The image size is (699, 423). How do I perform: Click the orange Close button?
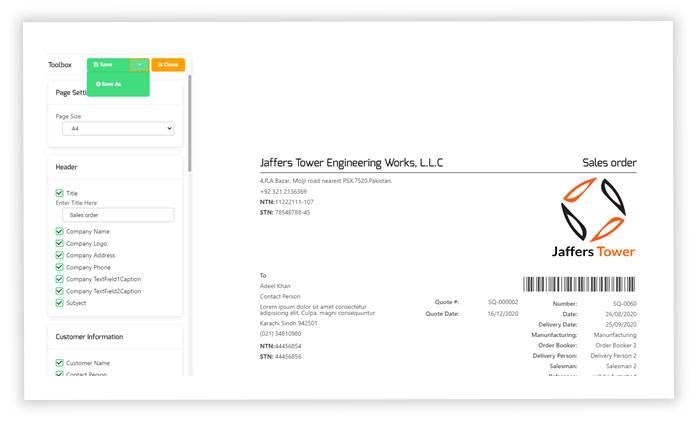click(168, 65)
